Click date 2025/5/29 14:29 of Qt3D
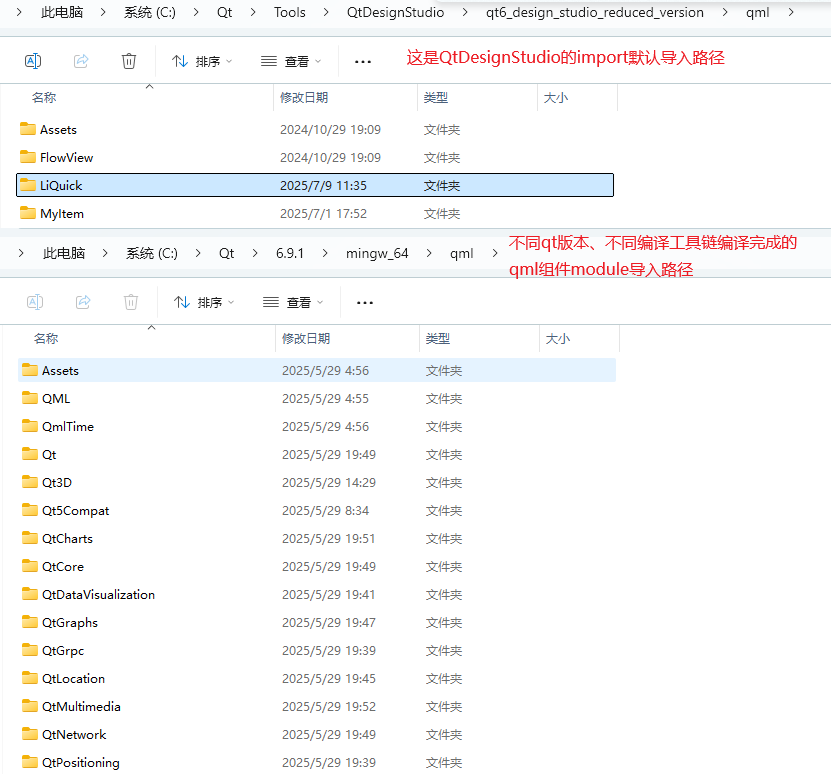The image size is (831, 774). pos(329,482)
